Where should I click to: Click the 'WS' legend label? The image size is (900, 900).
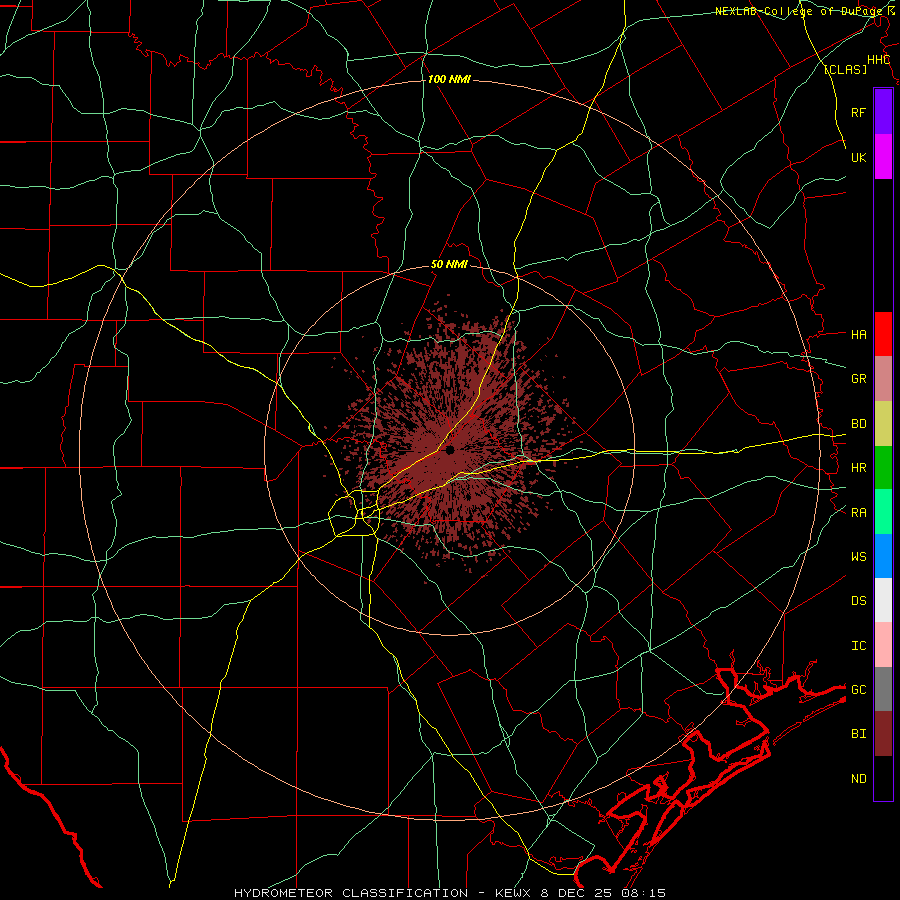point(859,556)
